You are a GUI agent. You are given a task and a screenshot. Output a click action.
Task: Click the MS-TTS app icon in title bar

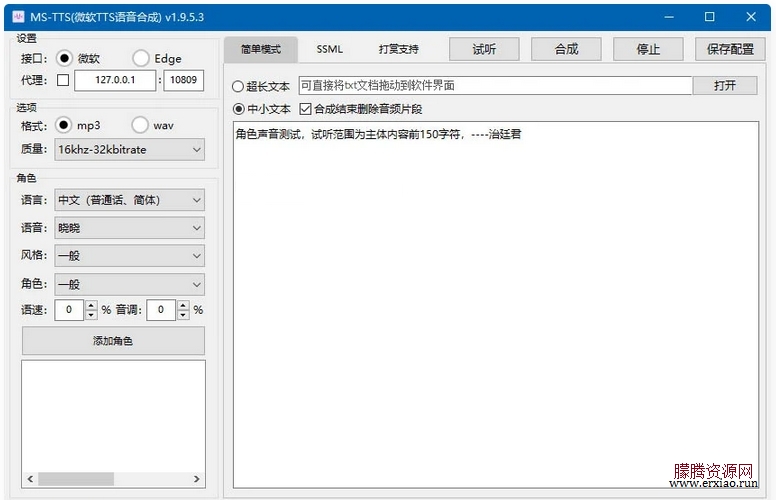[x=18, y=17]
